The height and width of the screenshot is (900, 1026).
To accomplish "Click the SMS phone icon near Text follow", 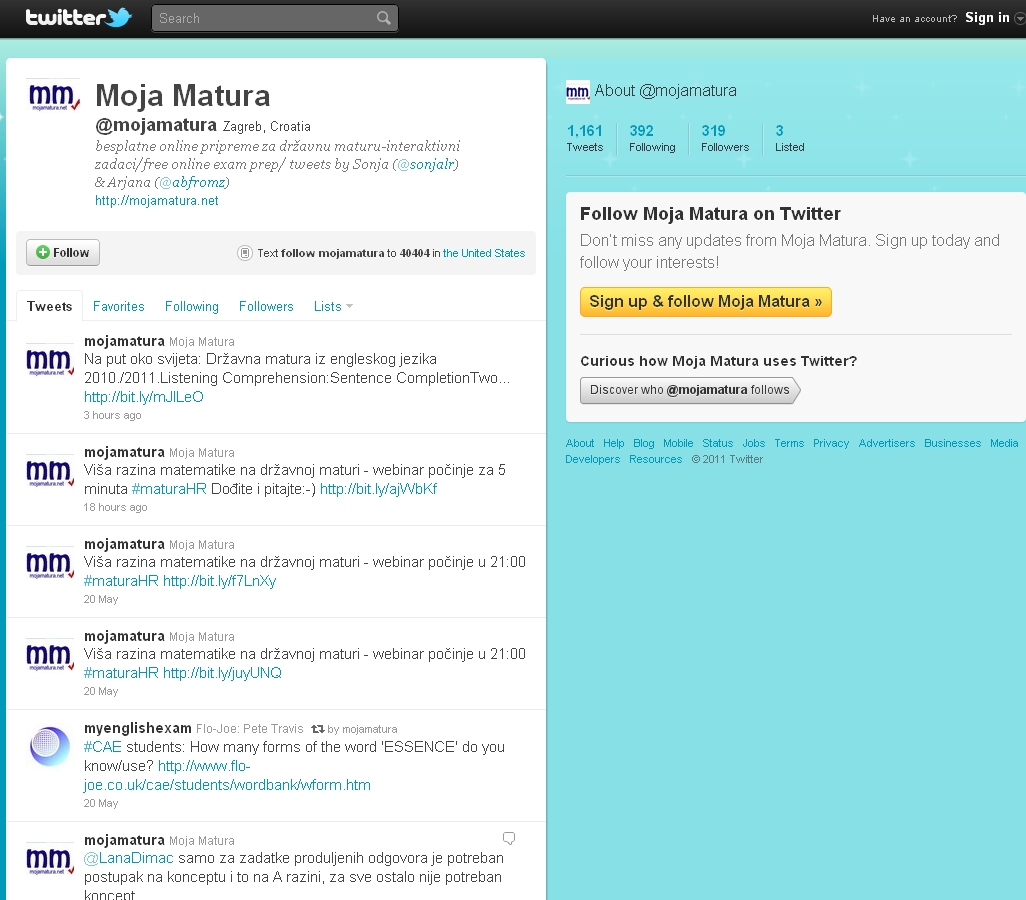I will [245, 253].
